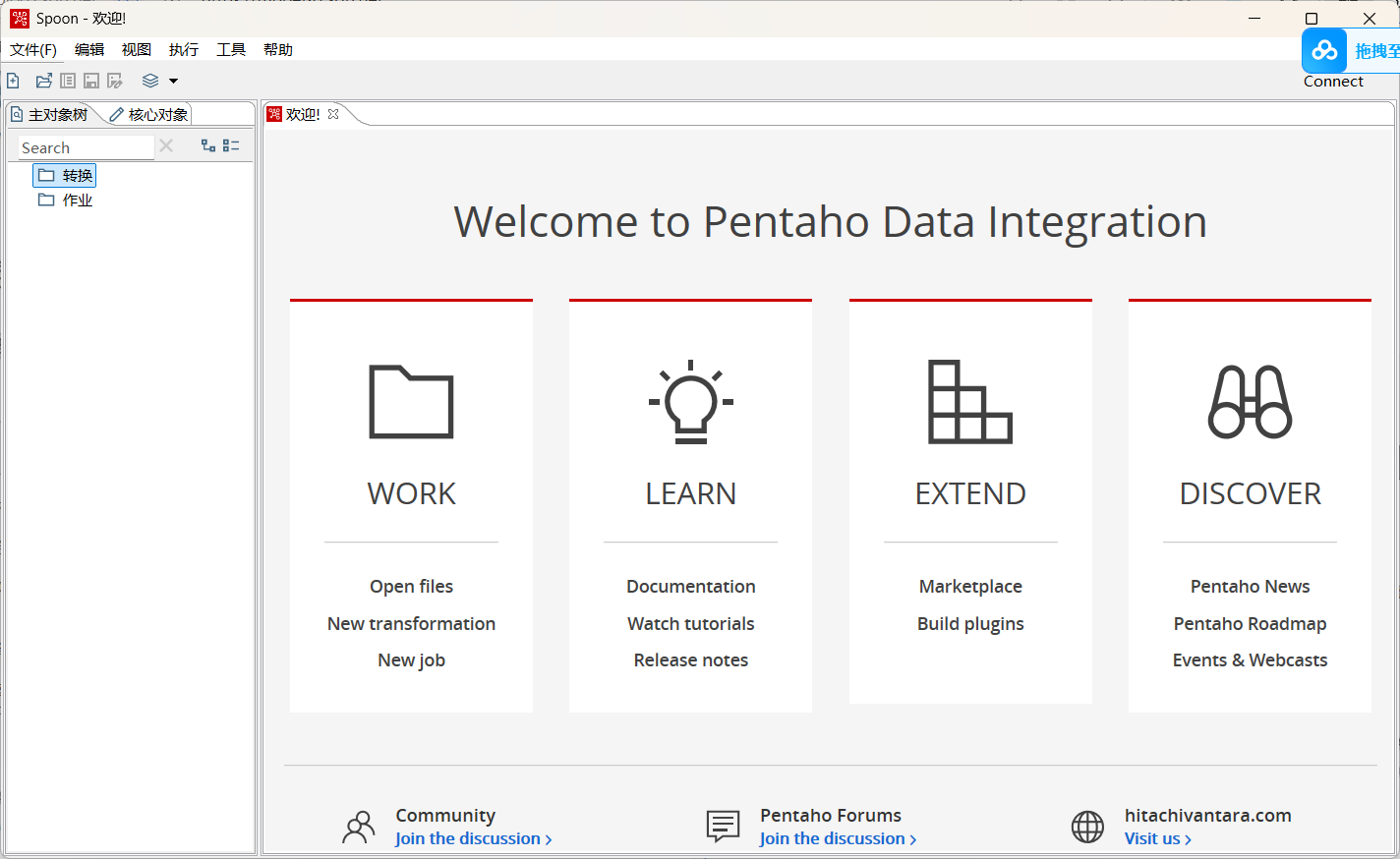Image resolution: width=1400 pixels, height=859 pixels.
Task: Open the Events & Webcasts link
Action: [x=1251, y=660]
